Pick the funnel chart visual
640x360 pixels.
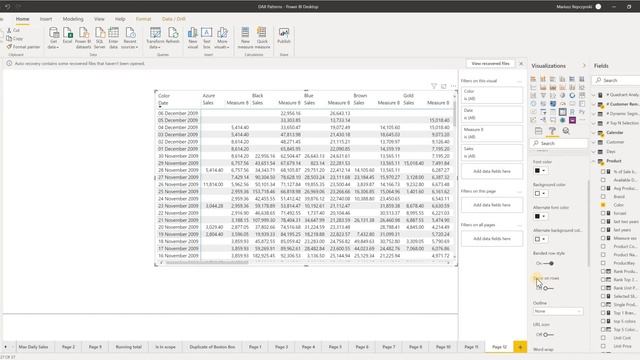[543, 96]
